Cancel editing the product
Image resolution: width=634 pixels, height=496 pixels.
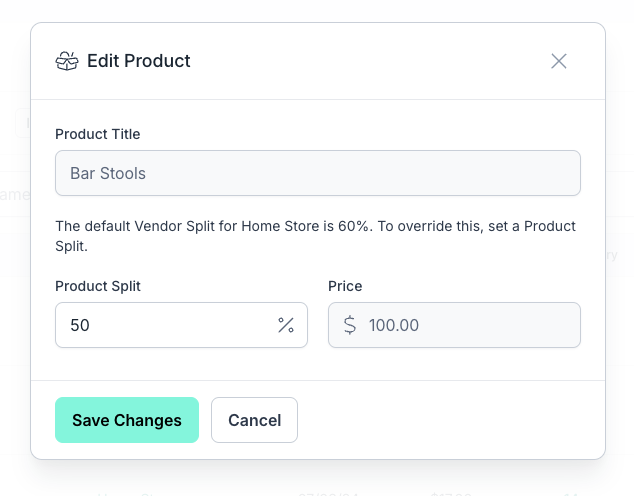(x=254, y=420)
